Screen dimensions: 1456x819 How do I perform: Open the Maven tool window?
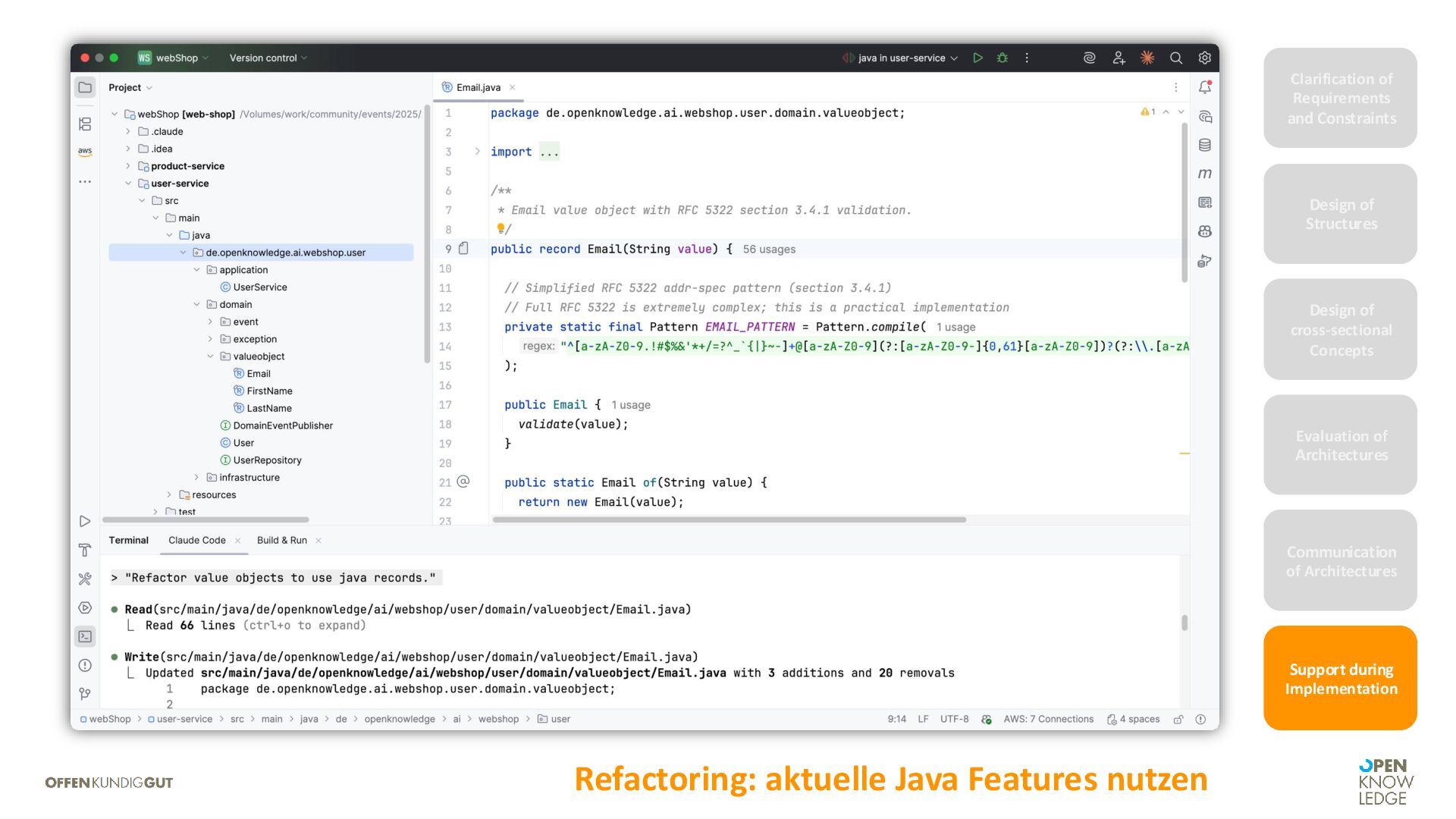tap(1204, 174)
